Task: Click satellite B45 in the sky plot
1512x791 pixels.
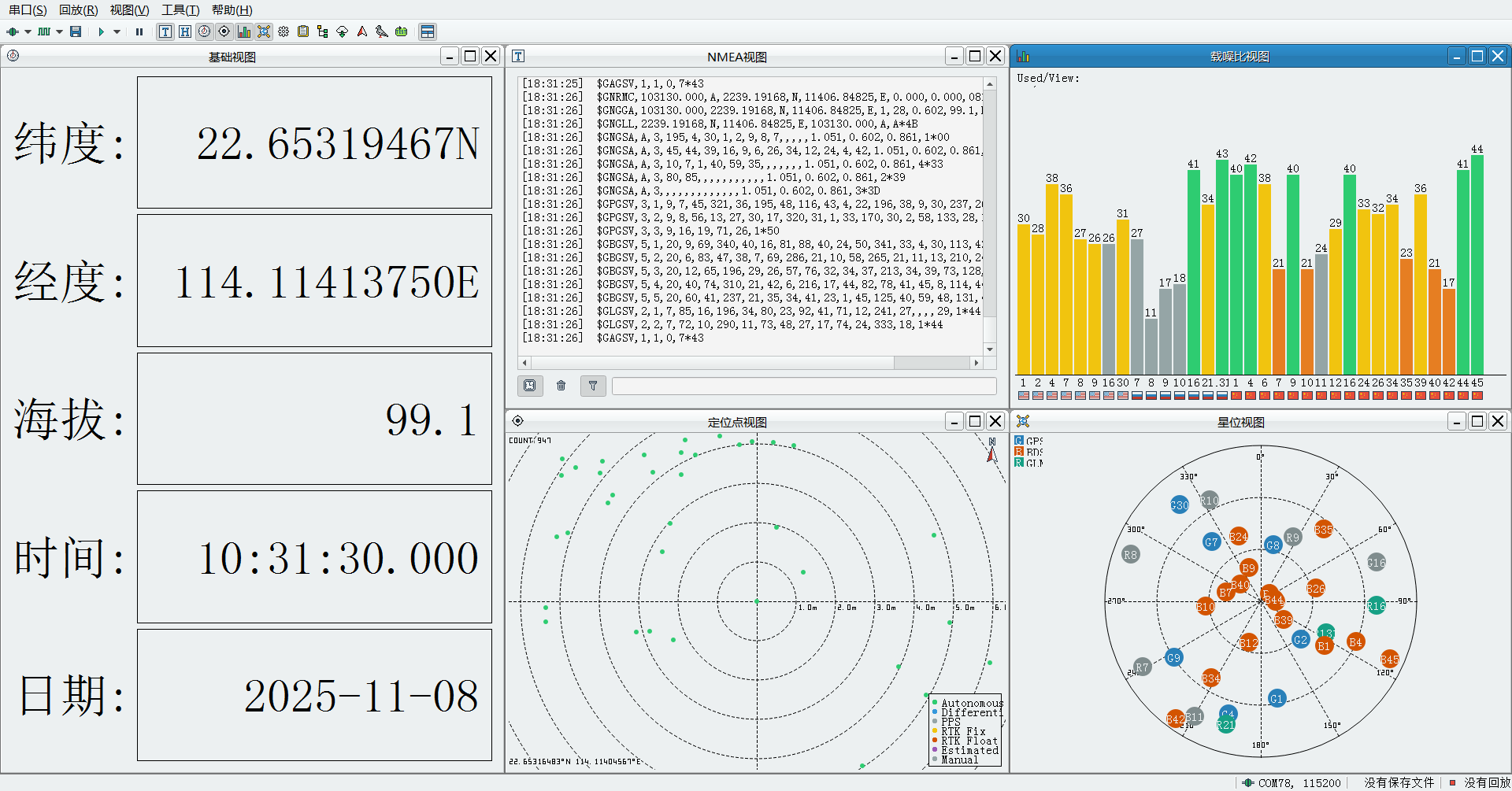Action: point(1390,660)
